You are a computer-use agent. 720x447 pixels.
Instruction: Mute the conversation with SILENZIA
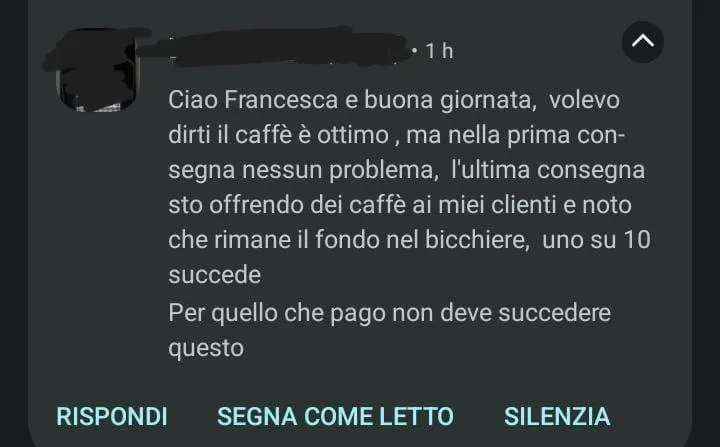557,416
